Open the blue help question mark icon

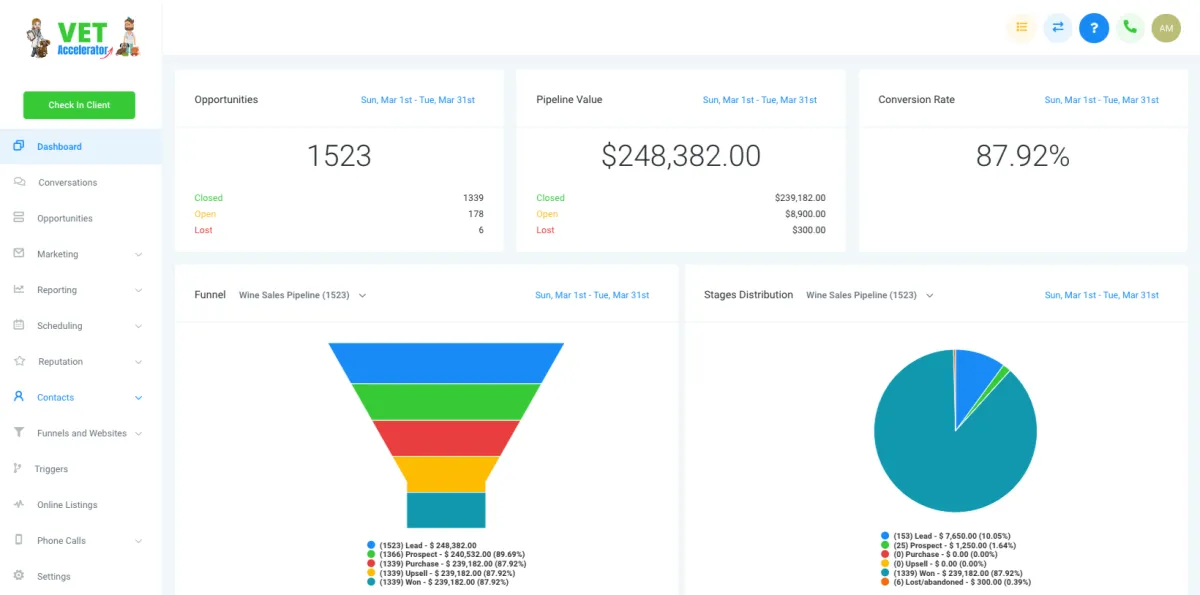coord(1094,27)
